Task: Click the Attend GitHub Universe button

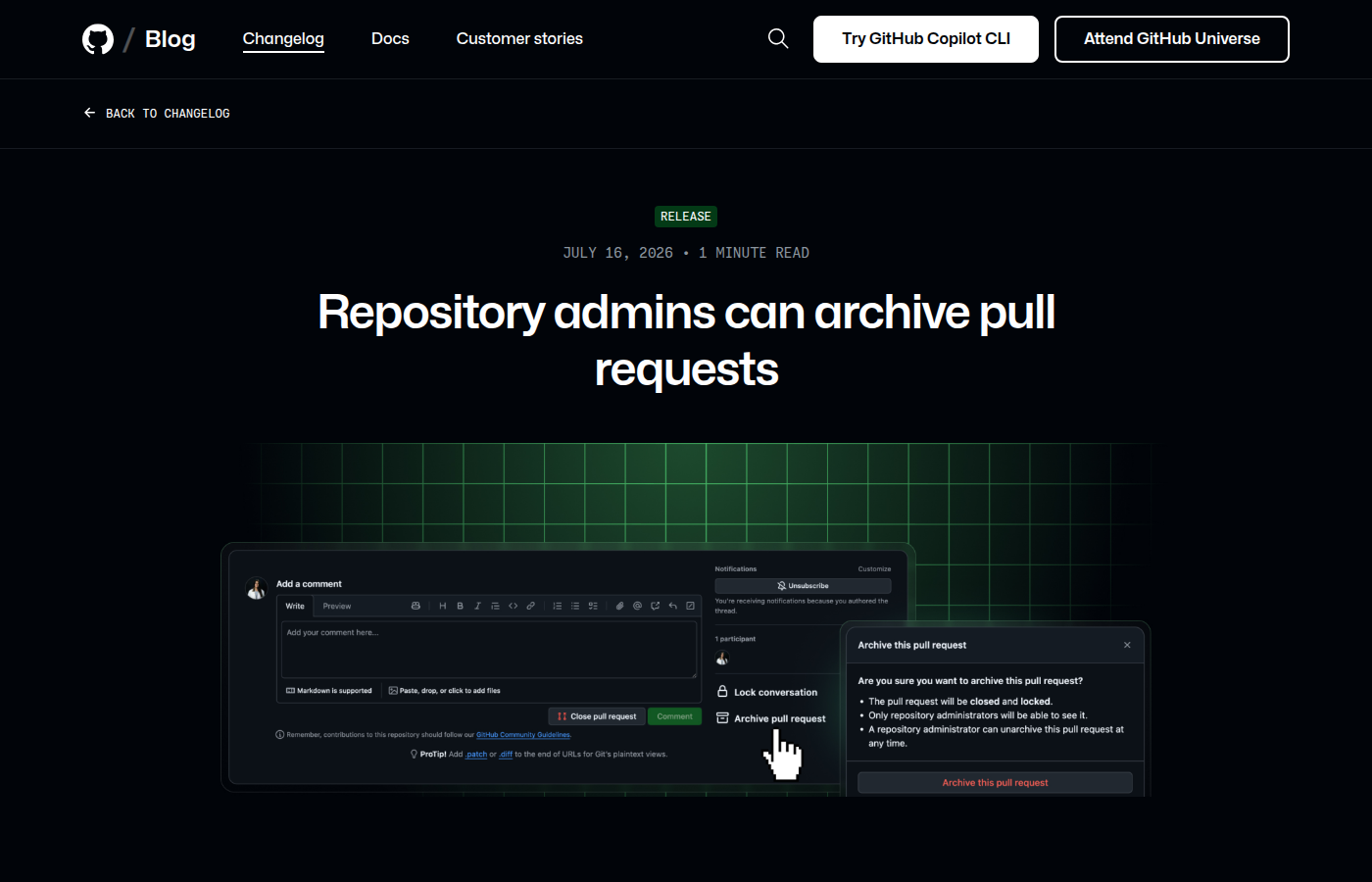Action: coord(1172,39)
